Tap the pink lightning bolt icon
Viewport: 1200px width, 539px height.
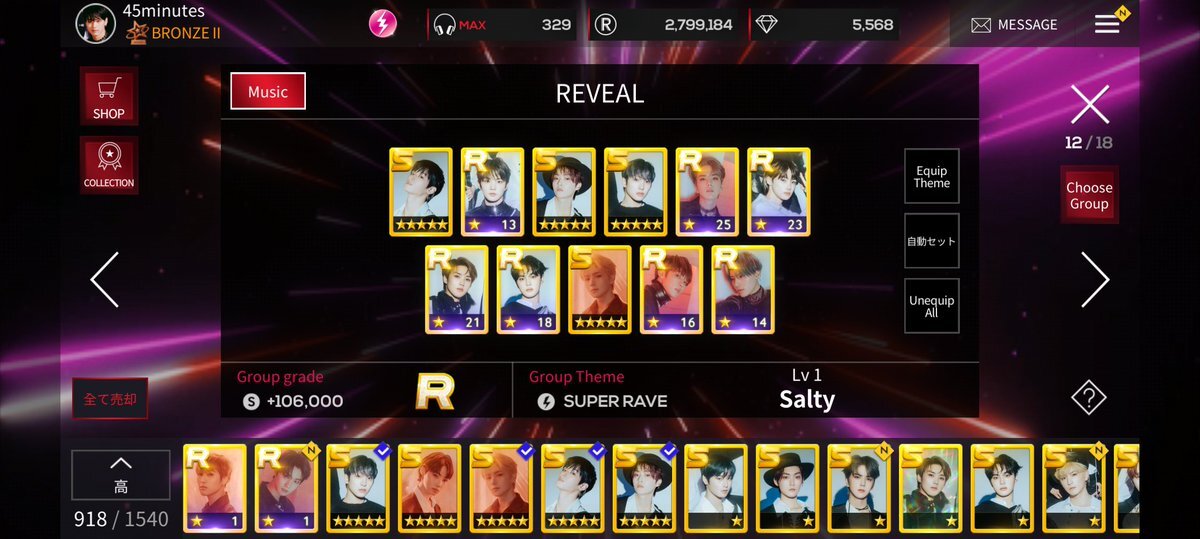pos(383,24)
